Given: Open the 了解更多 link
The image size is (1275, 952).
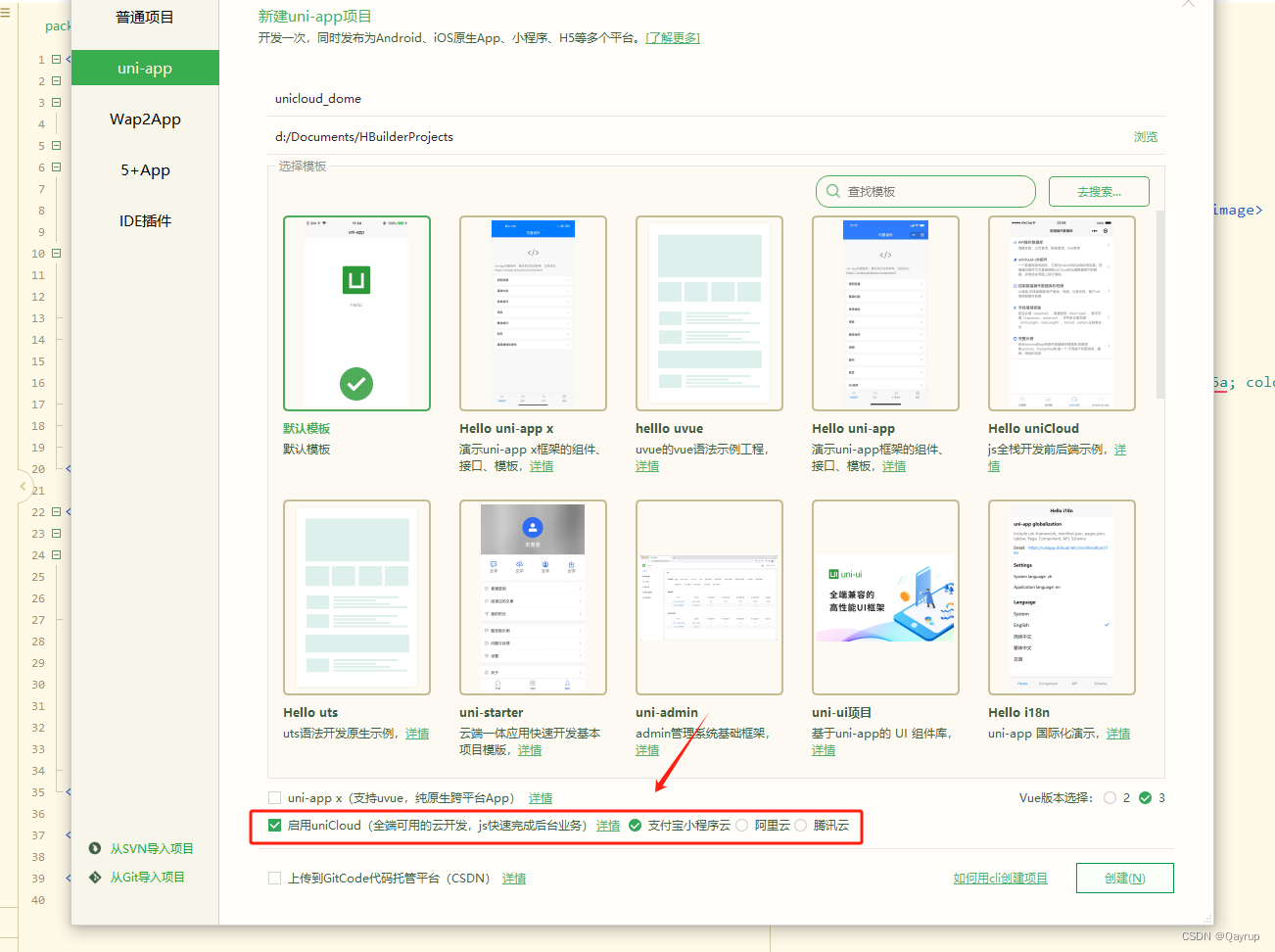Looking at the screenshot, I should coord(673,38).
